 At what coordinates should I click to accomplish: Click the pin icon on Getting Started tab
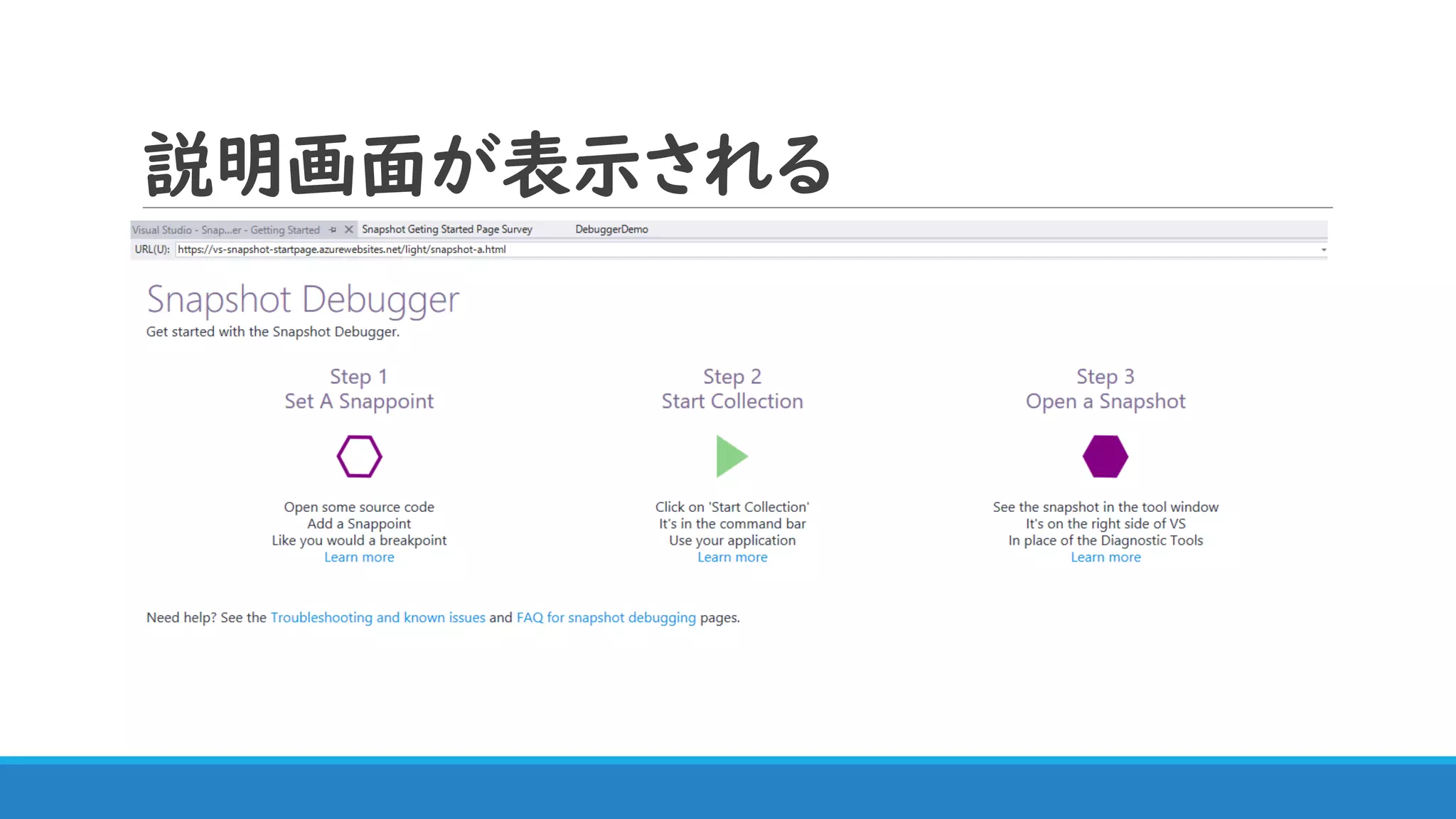(x=332, y=230)
